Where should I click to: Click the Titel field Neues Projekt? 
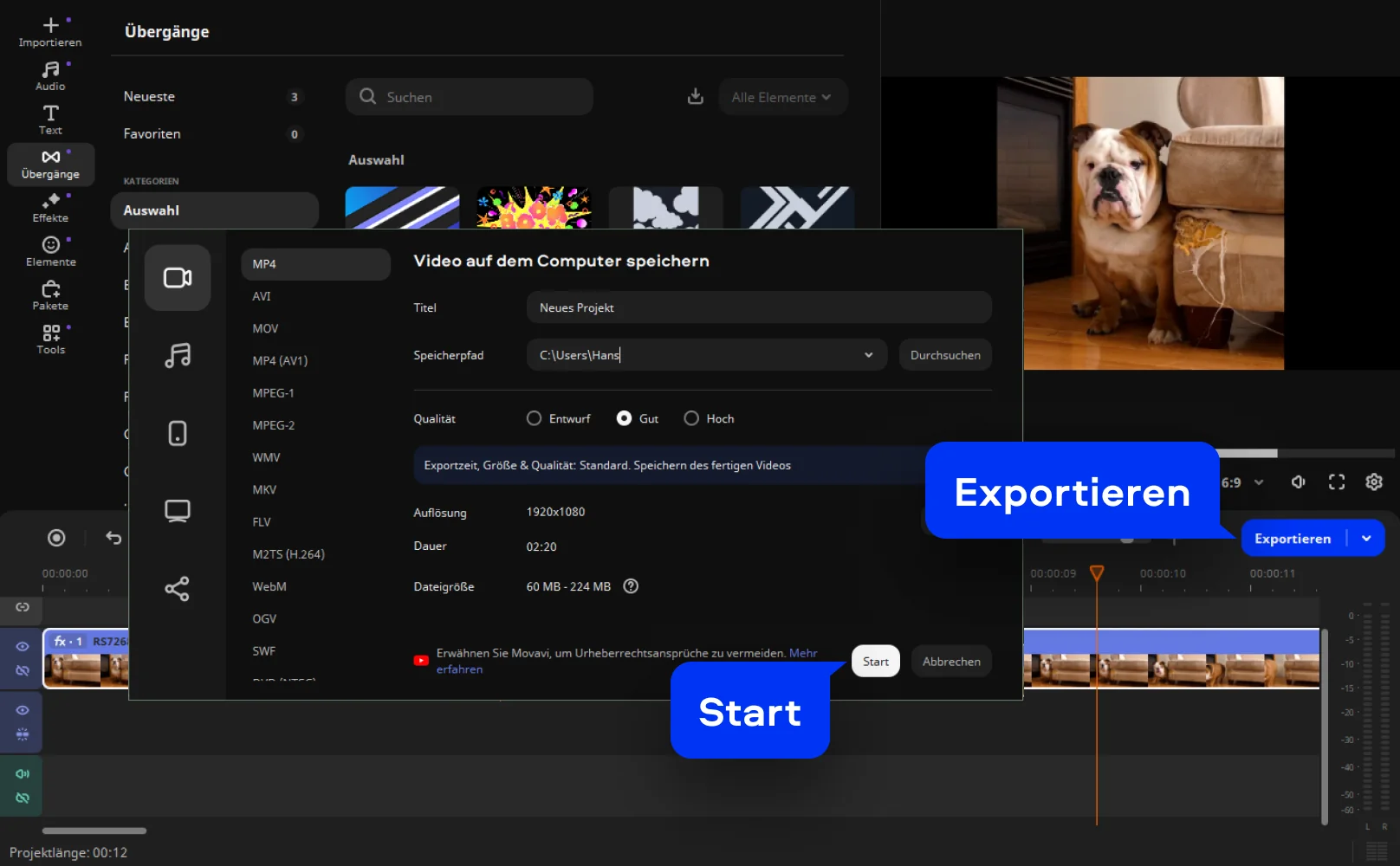[758, 307]
